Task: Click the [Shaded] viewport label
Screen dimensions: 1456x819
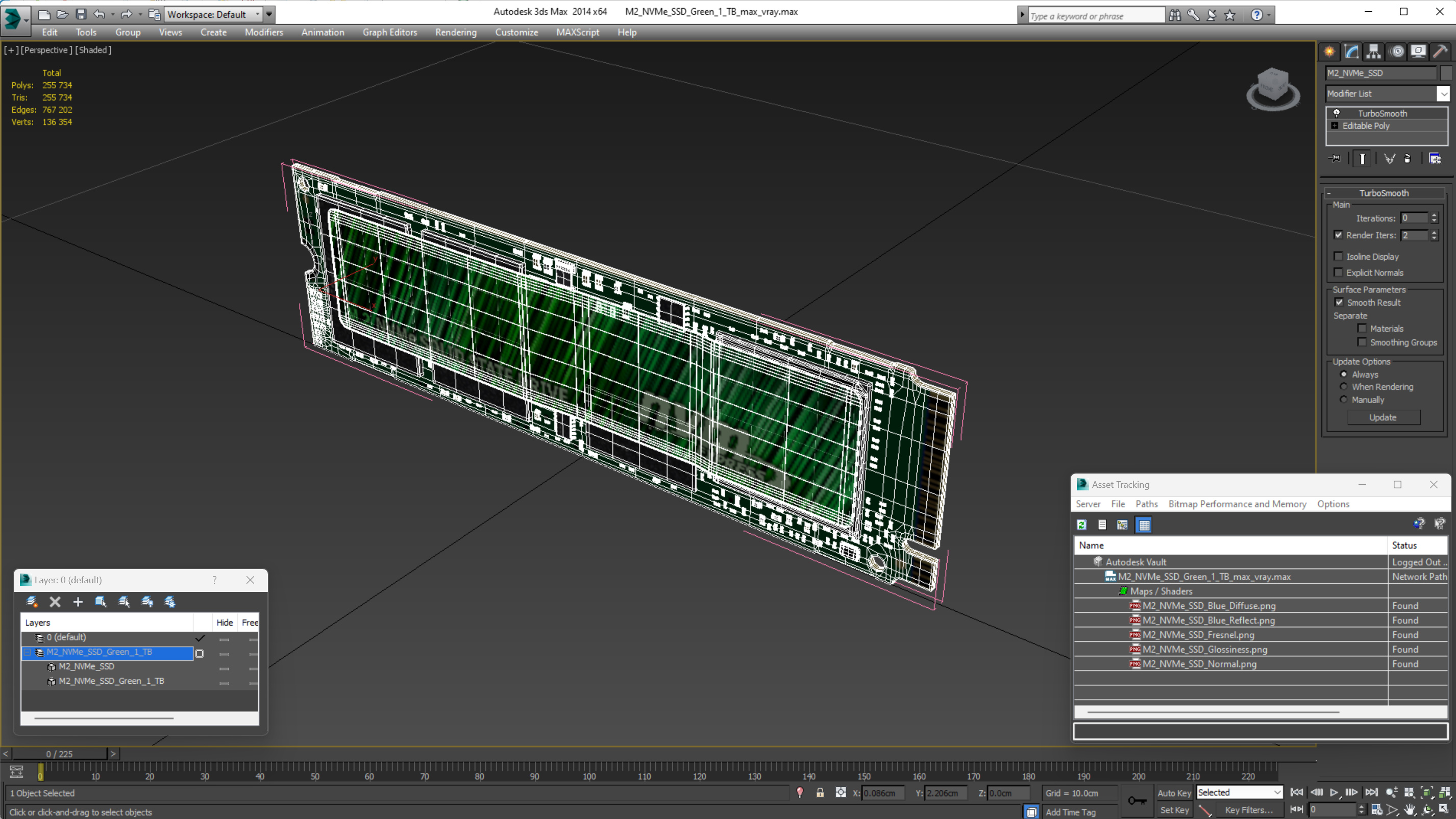Action: 93,49
